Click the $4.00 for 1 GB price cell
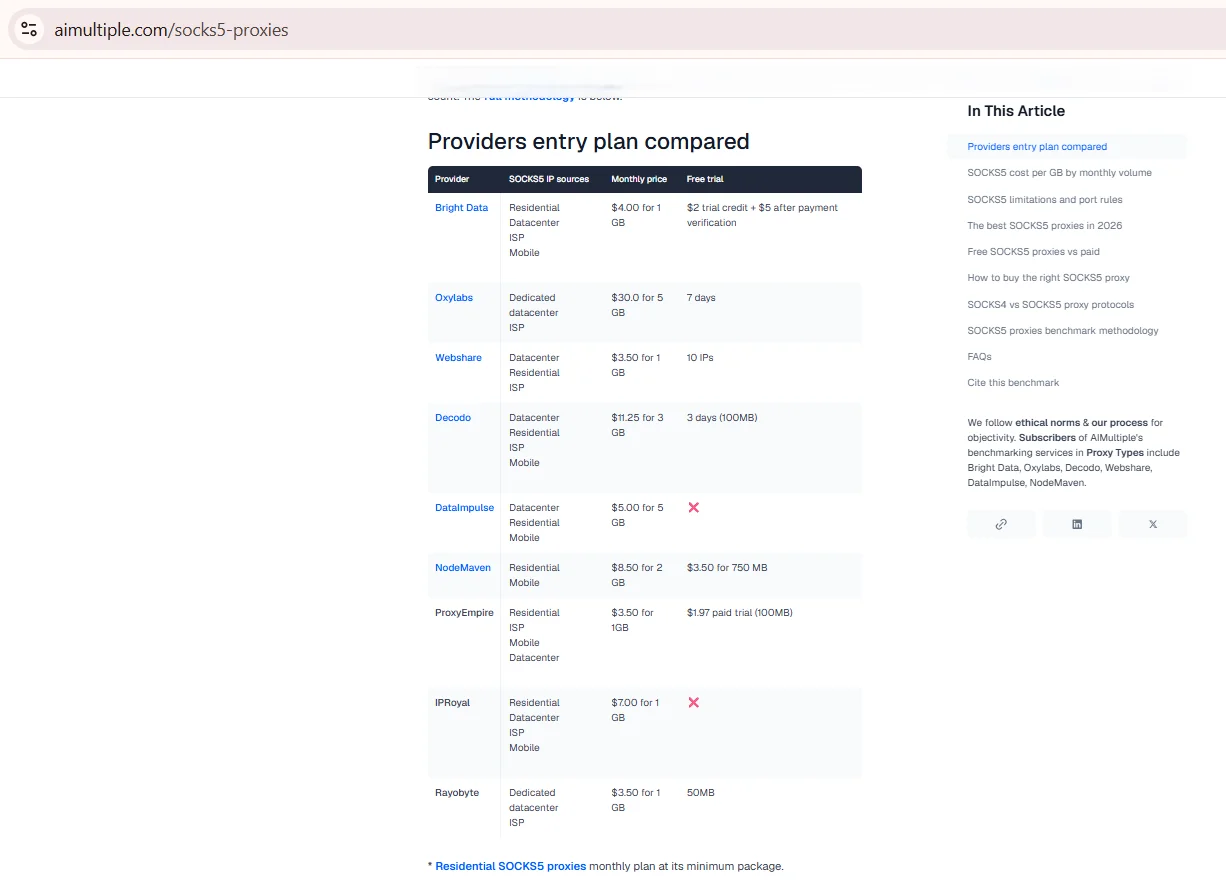 636,215
